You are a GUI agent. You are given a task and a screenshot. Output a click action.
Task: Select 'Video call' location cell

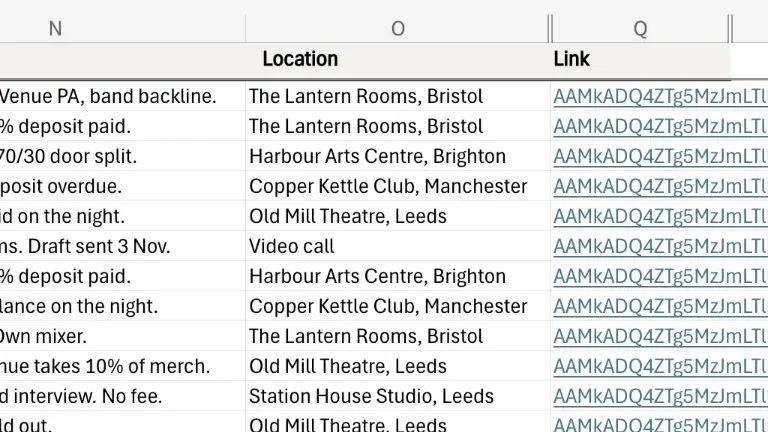pyautogui.click(x=398, y=246)
